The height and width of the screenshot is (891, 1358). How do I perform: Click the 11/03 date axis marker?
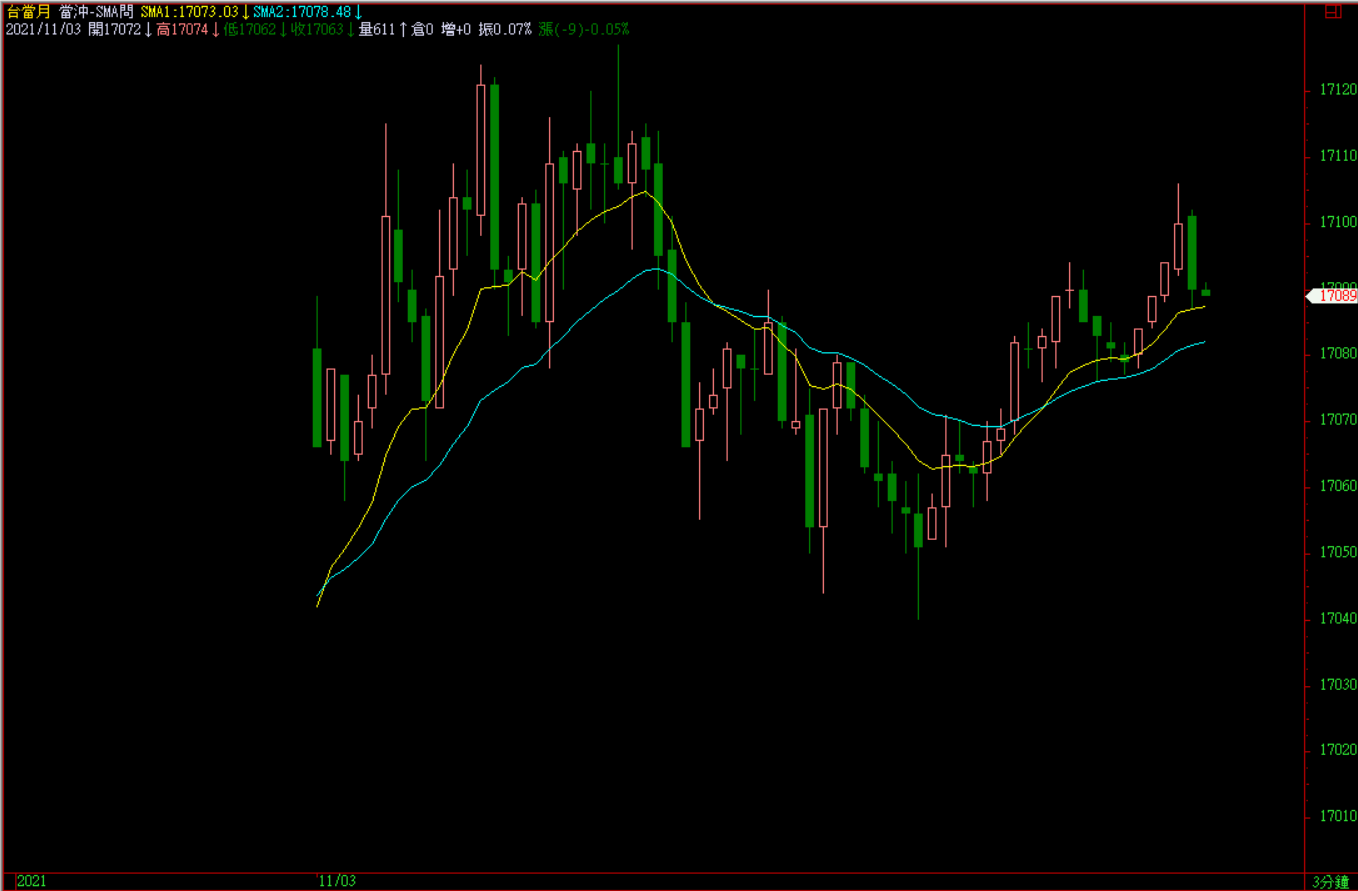(338, 881)
